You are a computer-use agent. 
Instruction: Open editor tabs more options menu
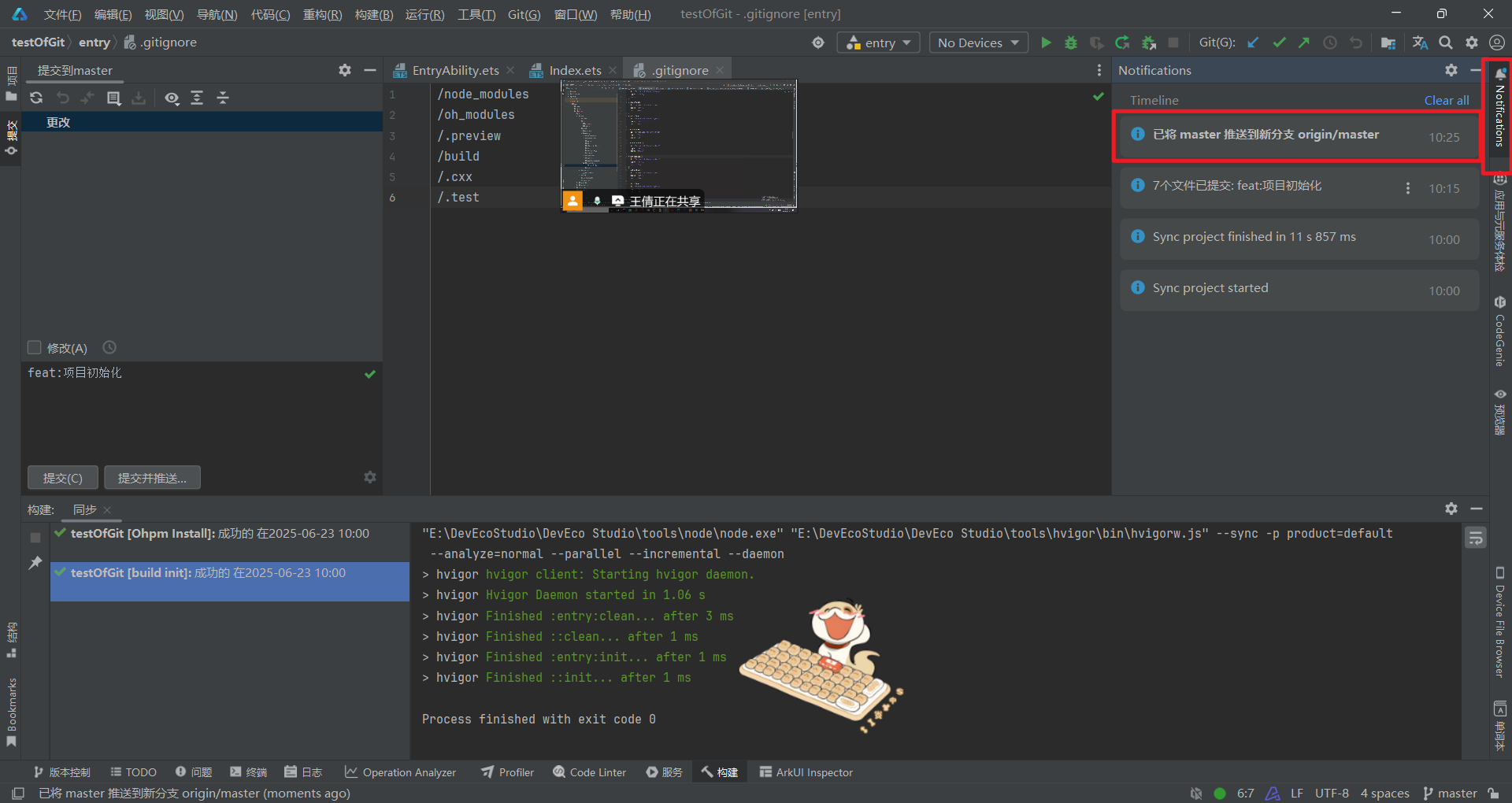click(x=1099, y=70)
